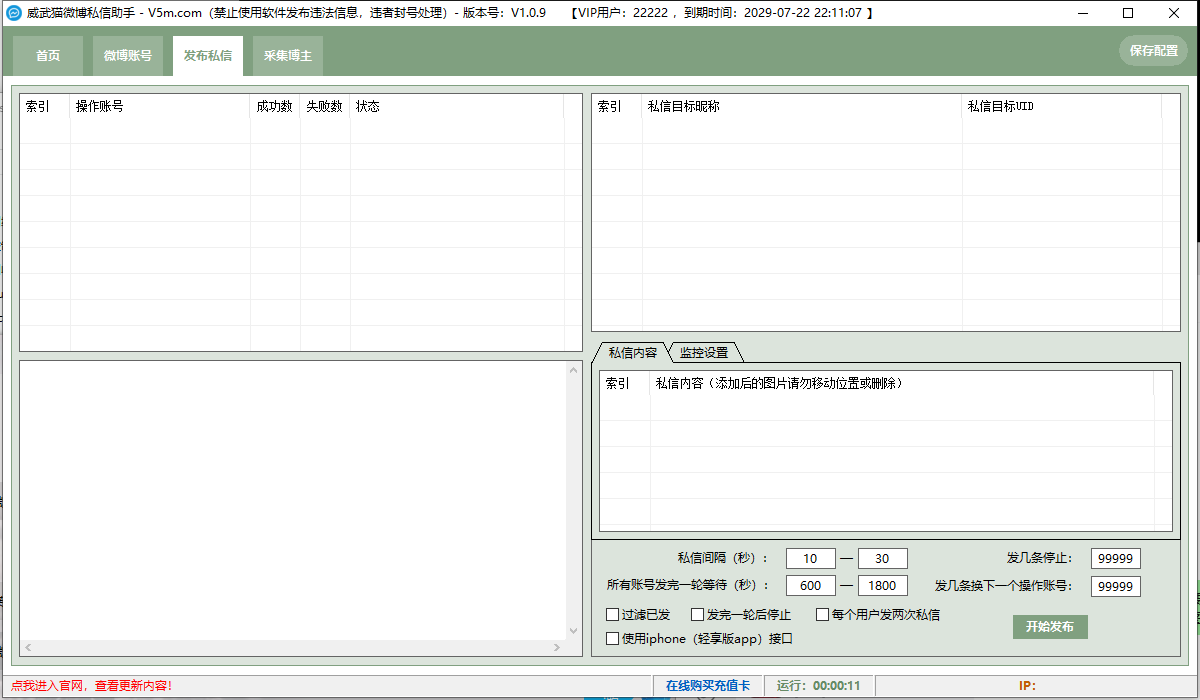Click the 成功数 column header
This screenshot has width=1200, height=700.
275,106
